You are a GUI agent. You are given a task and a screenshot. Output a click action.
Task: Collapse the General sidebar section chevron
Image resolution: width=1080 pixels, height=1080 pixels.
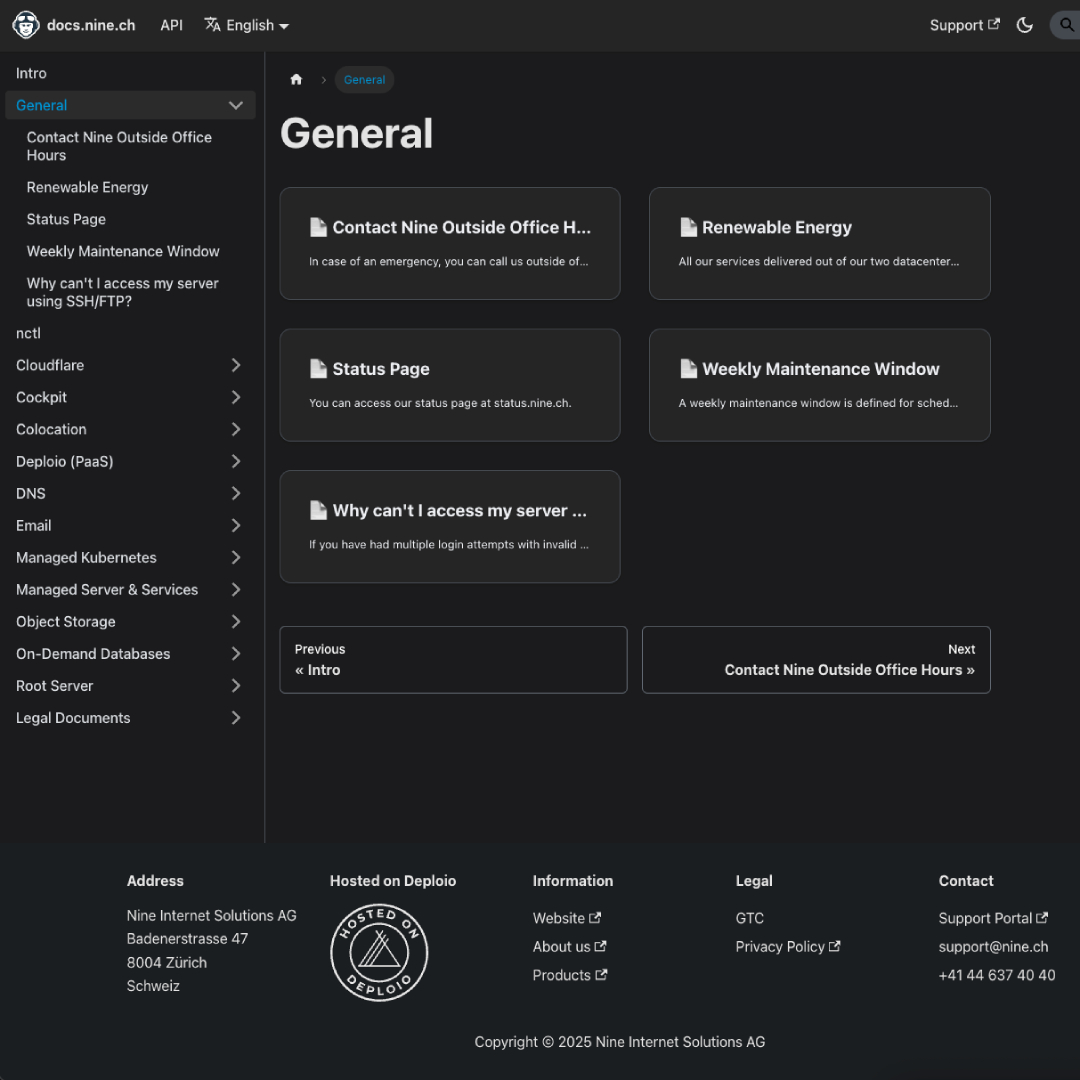tap(236, 105)
